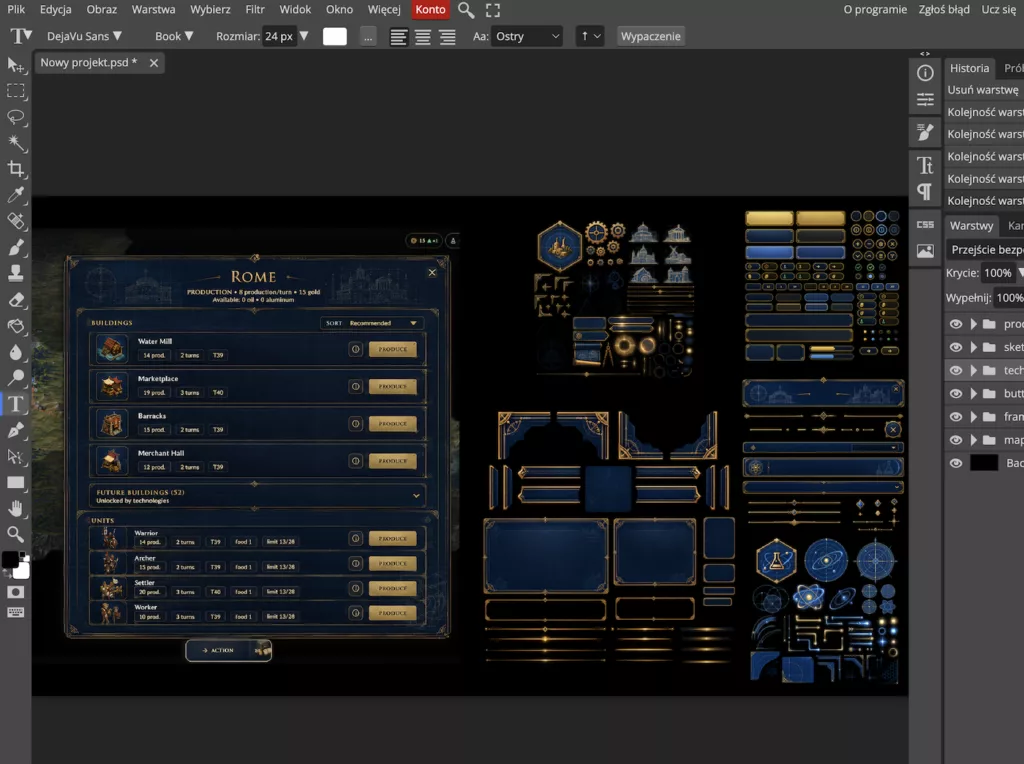The image size is (1024, 764).
Task: Open the font size dropdown arrow
Action: (x=304, y=36)
